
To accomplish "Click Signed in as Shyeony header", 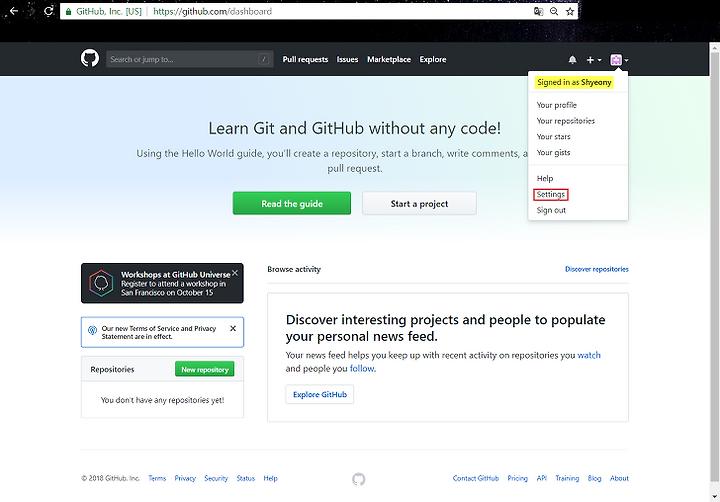I will coord(574,82).
